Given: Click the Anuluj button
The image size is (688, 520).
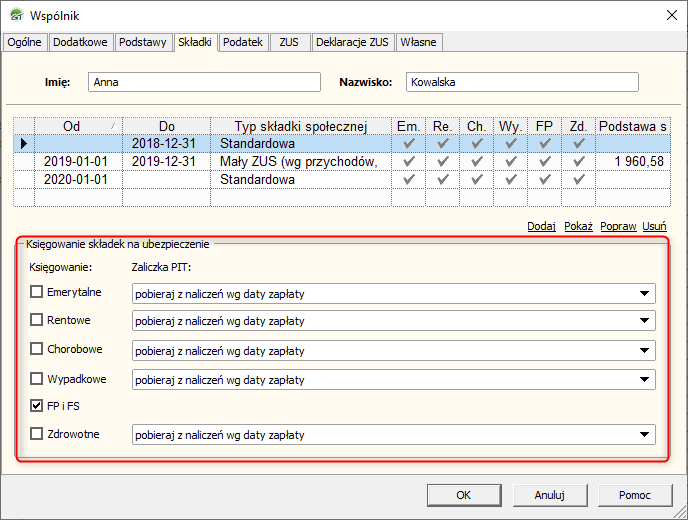Looking at the screenshot, I should click(549, 495).
